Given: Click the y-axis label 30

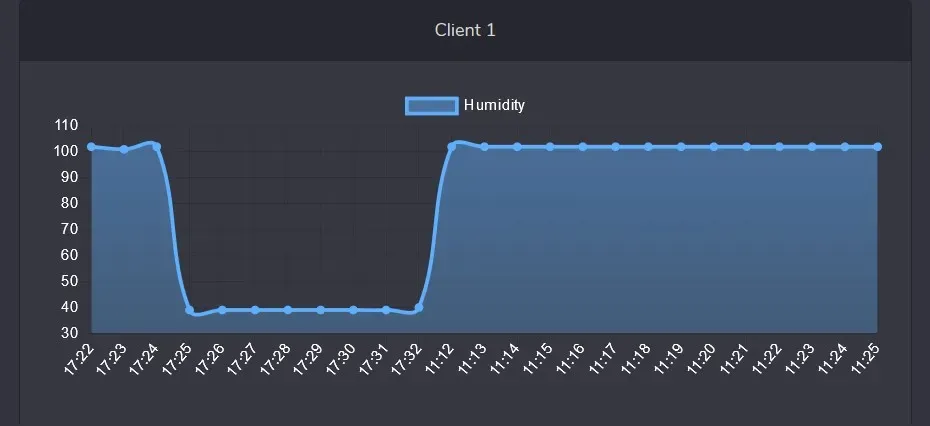Looking at the screenshot, I should coord(70,333).
